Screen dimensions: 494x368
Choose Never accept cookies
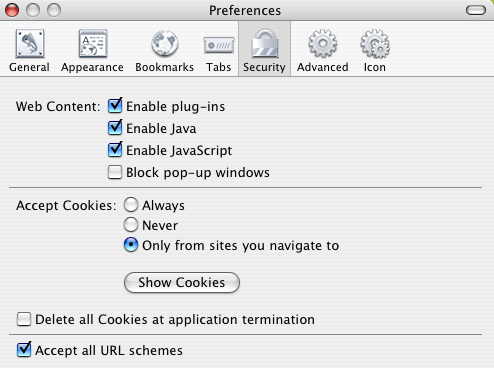[x=131, y=225]
